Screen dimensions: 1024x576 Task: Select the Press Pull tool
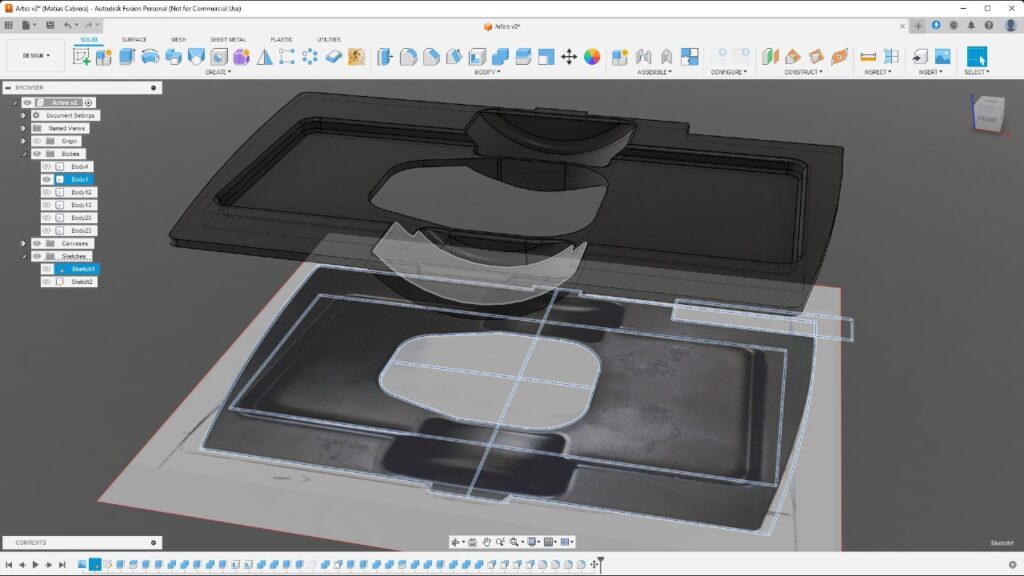pos(385,57)
